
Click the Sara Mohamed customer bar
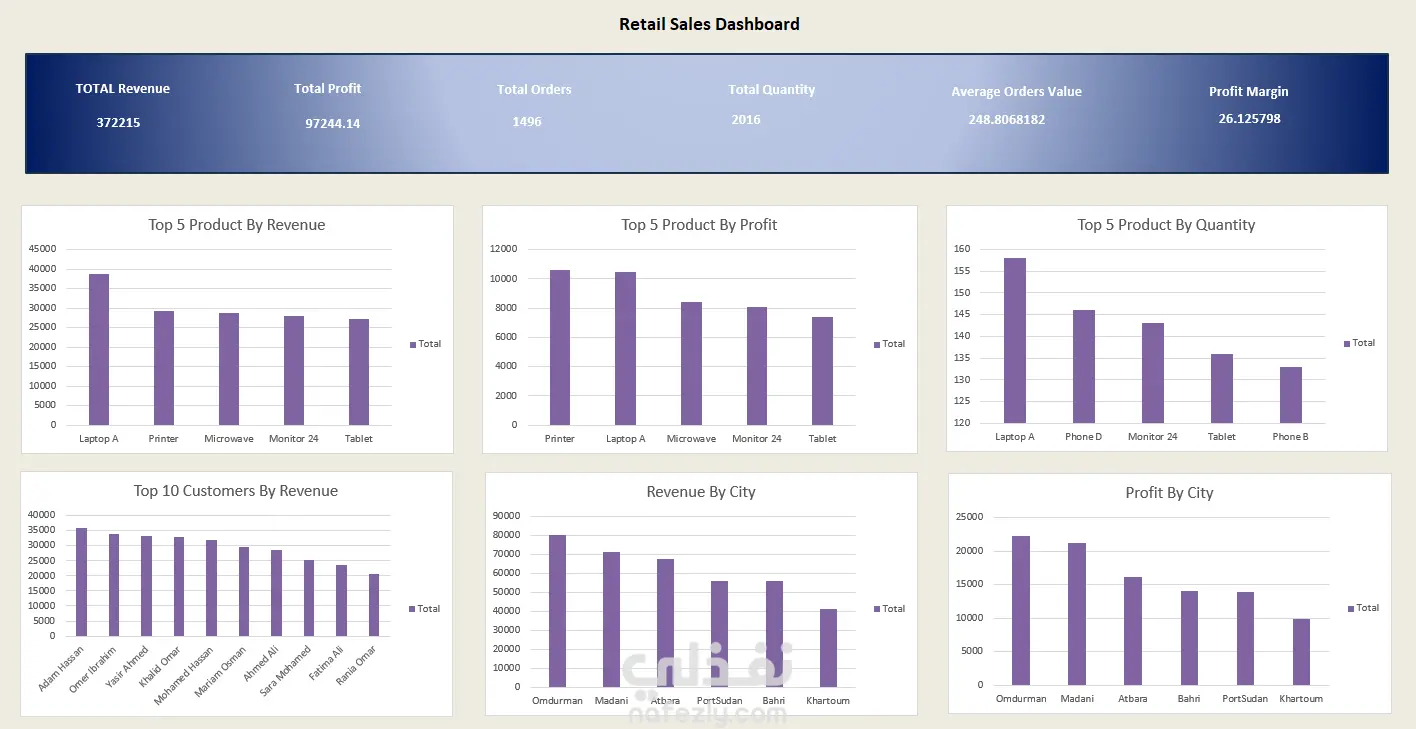point(309,598)
